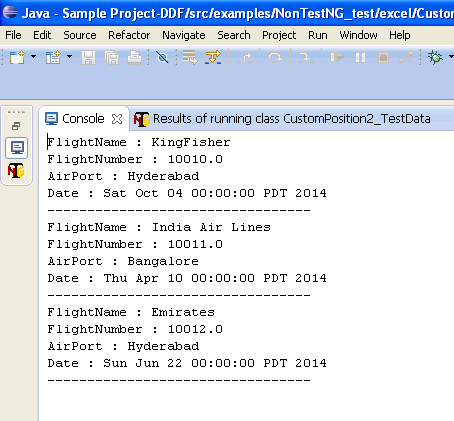The image size is (454, 421).
Task: Click the Suspend pause icon
Action: 360,58
